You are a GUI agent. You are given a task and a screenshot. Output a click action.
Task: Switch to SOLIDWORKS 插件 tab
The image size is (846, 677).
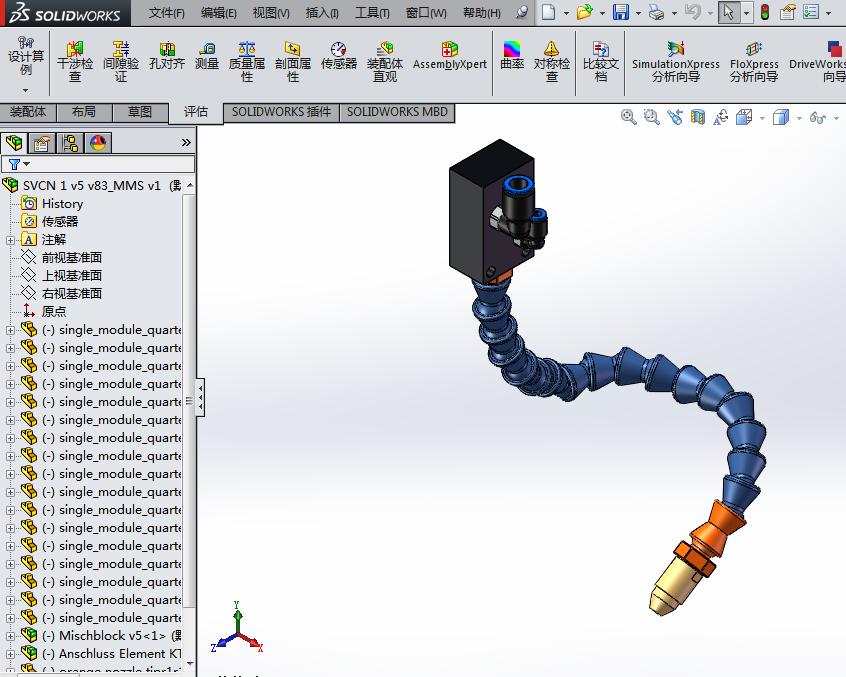pyautogui.click(x=281, y=112)
